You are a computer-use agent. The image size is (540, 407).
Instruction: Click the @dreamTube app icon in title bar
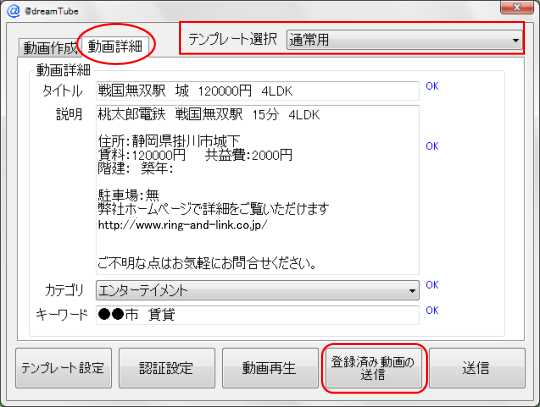[x=14, y=10]
